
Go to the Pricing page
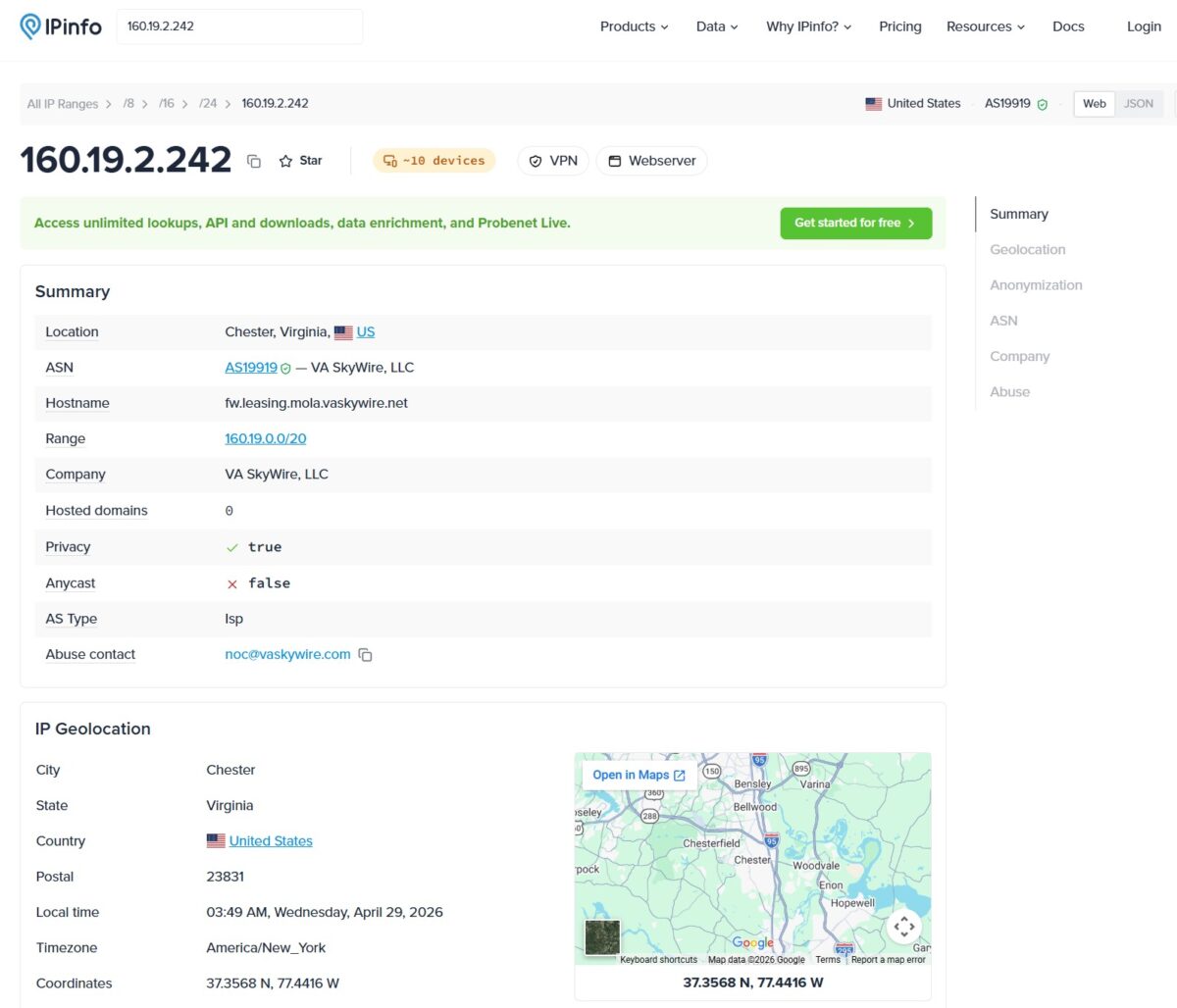(x=900, y=26)
